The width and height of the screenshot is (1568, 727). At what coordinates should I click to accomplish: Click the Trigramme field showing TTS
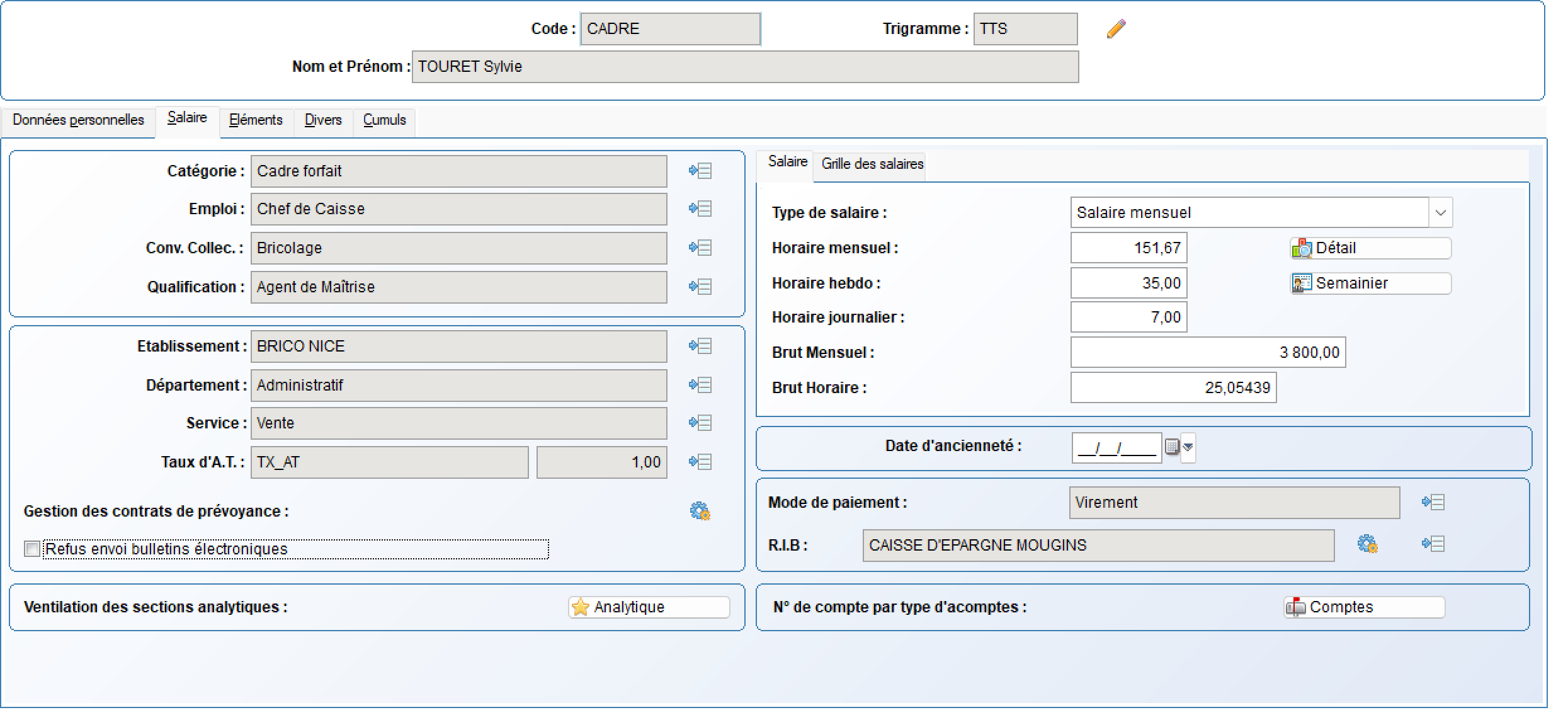pos(1026,29)
